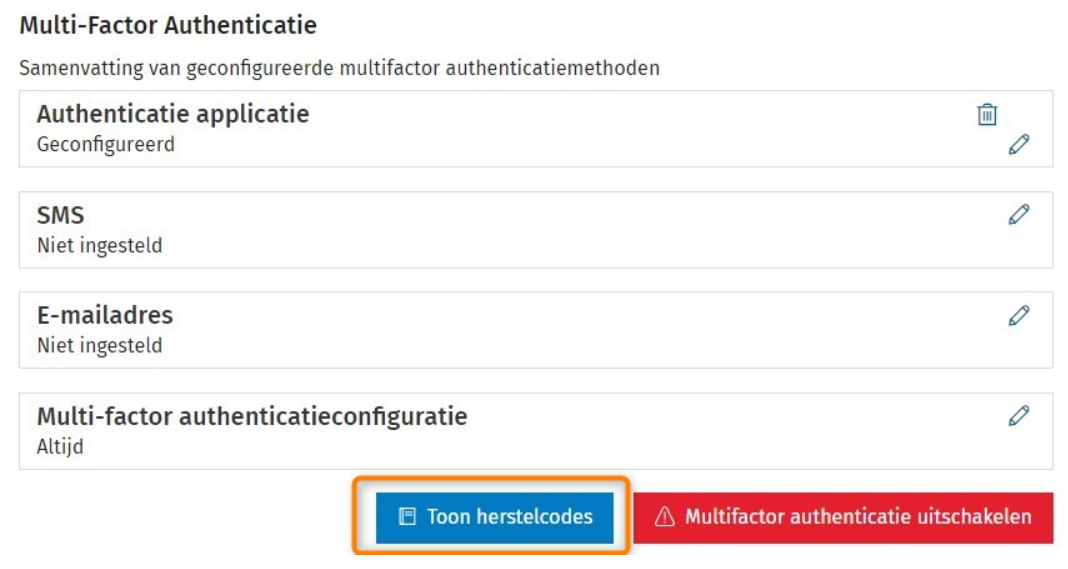
Task: Click the Altijd configuration value
Action: (60, 447)
